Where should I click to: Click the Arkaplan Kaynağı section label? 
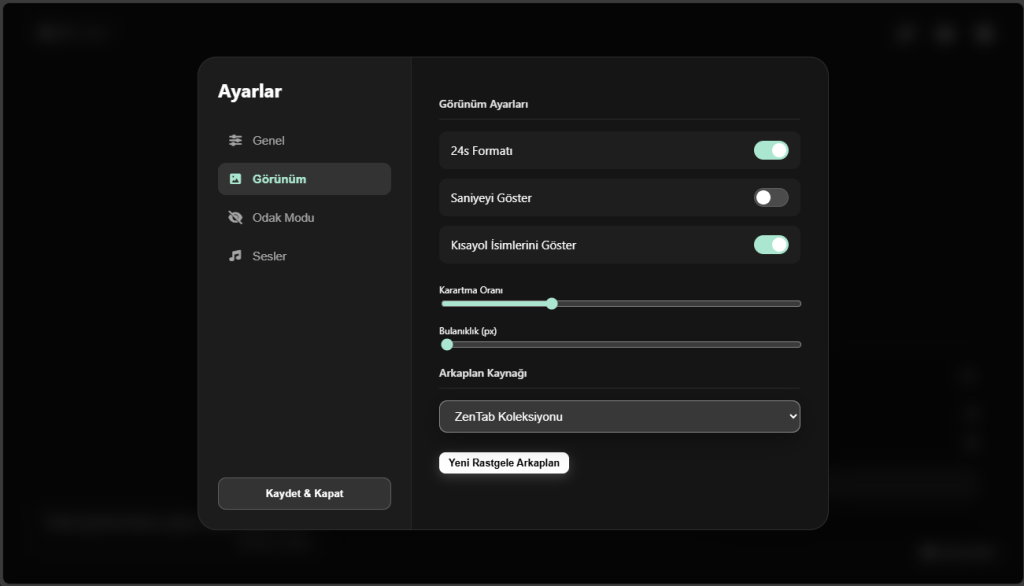[x=483, y=373]
